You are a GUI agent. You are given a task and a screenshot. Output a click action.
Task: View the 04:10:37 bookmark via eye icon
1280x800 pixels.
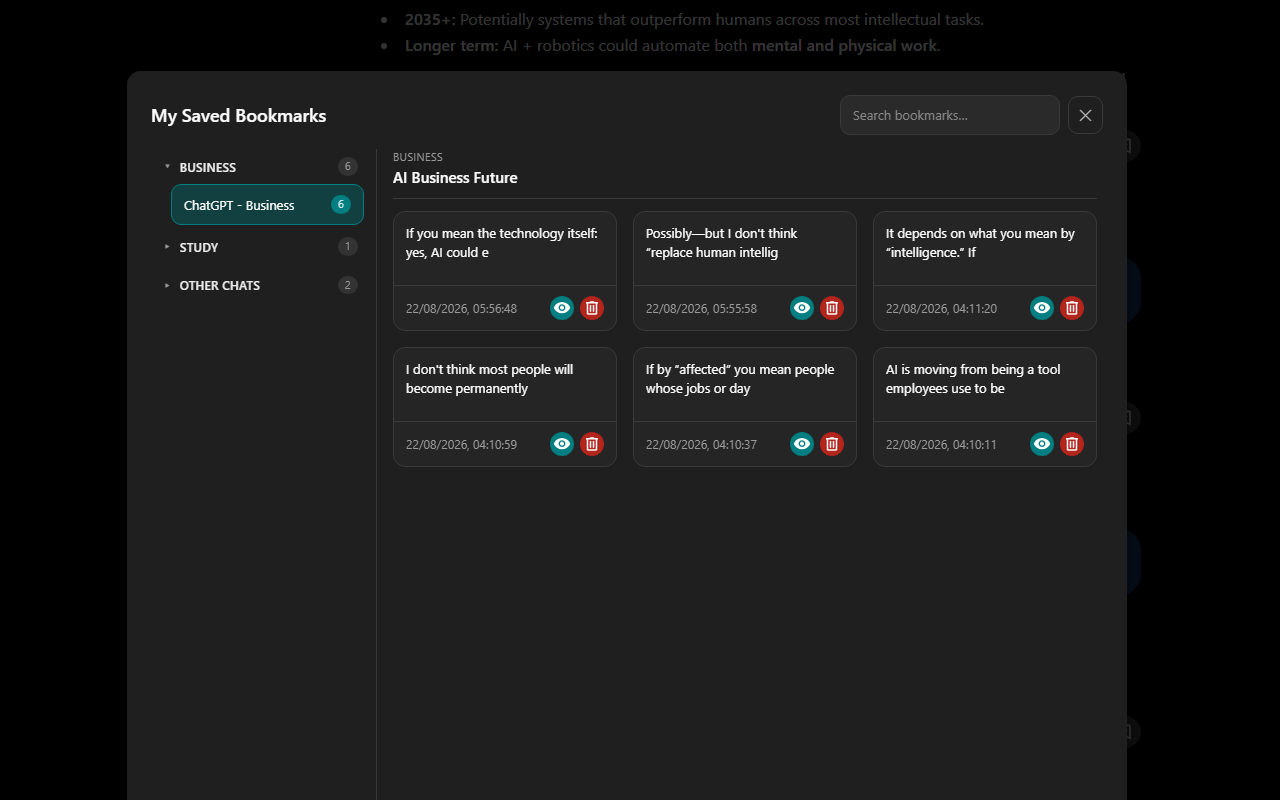click(802, 444)
